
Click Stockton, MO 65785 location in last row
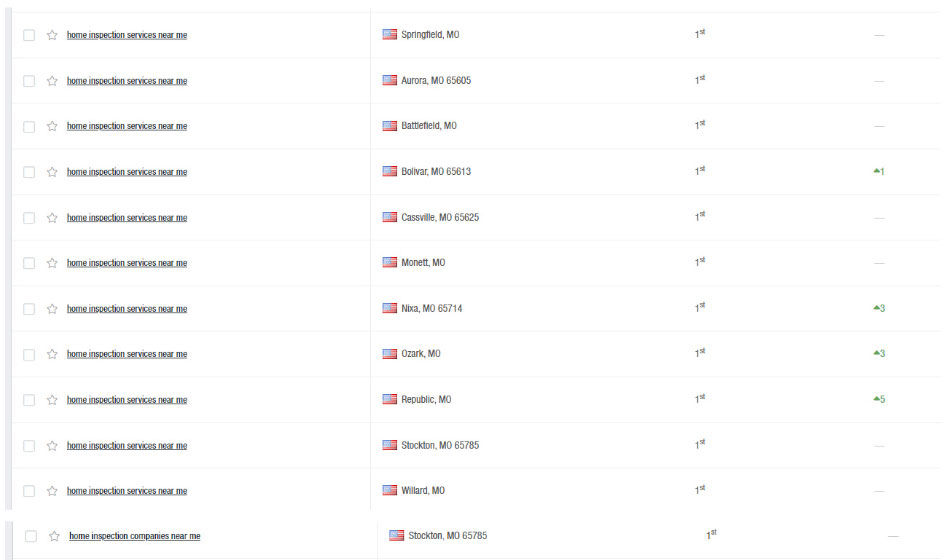click(x=447, y=536)
